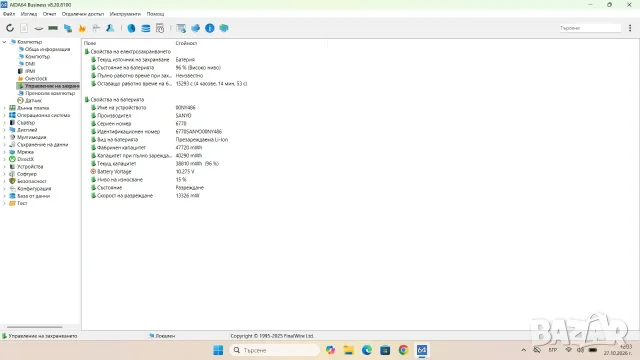Click the blue arrow cube toolbar icon
The height and width of the screenshot is (360, 640).
(196, 28)
